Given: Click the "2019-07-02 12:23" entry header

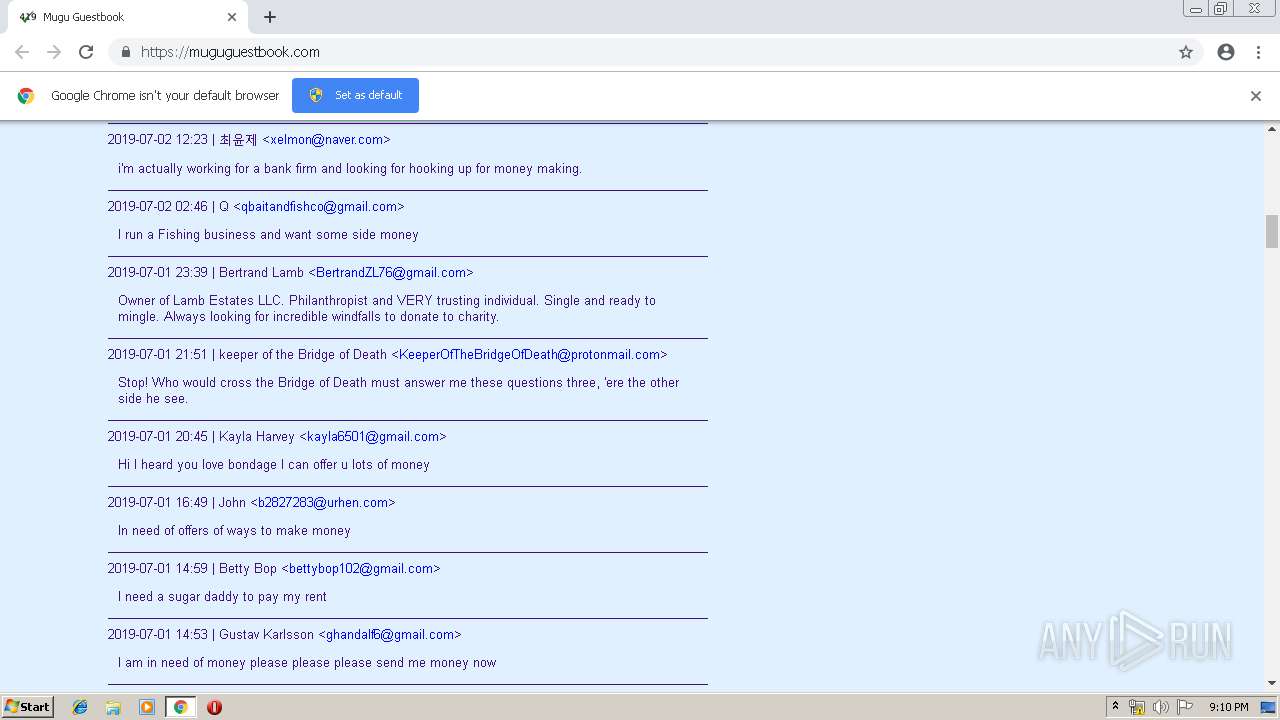Looking at the screenshot, I should (x=249, y=140).
